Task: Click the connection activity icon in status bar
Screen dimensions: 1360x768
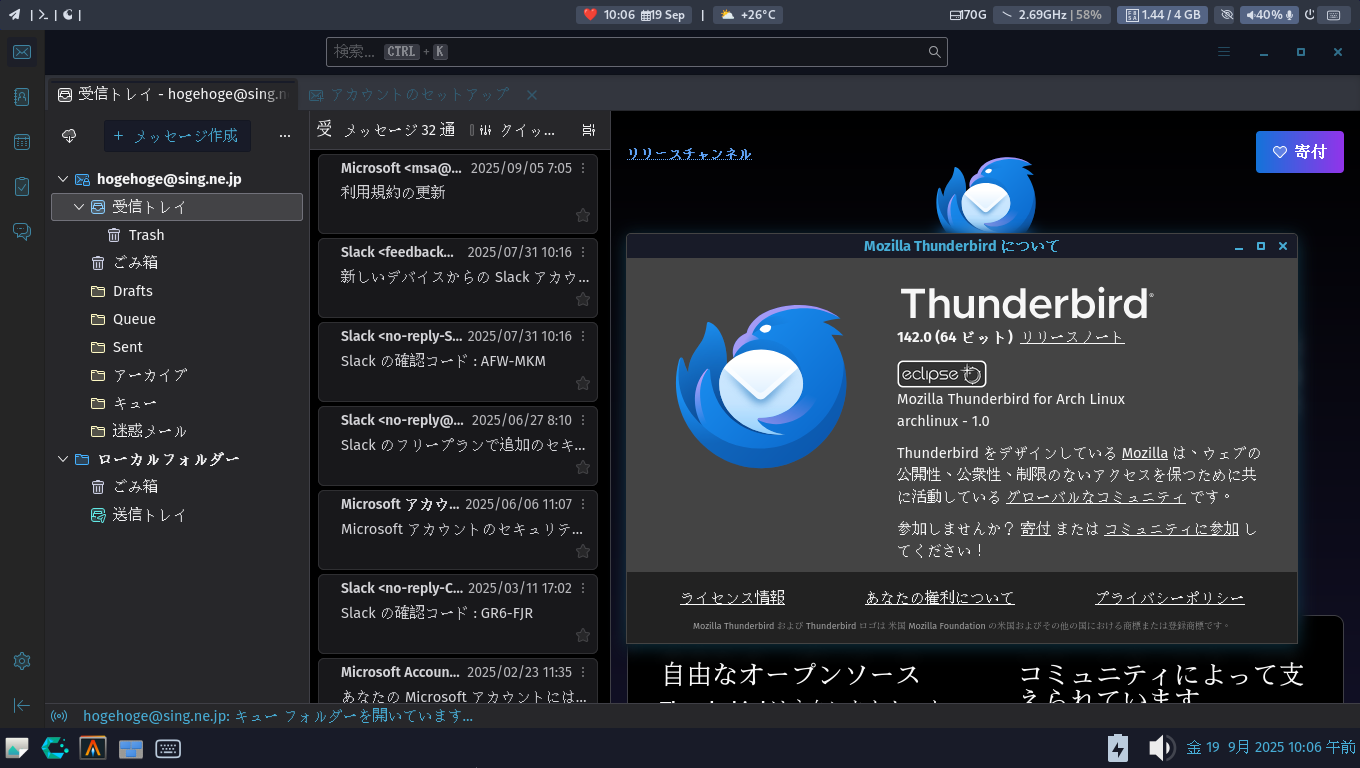Action: point(59,716)
